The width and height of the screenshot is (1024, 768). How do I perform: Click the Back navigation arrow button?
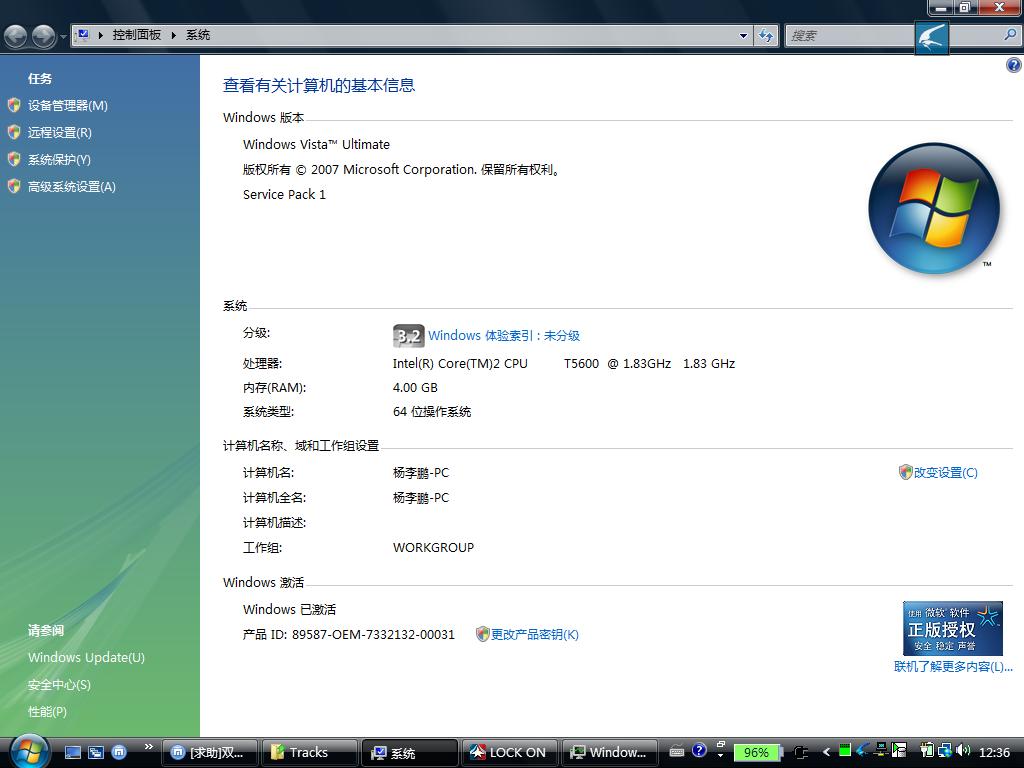click(16, 37)
